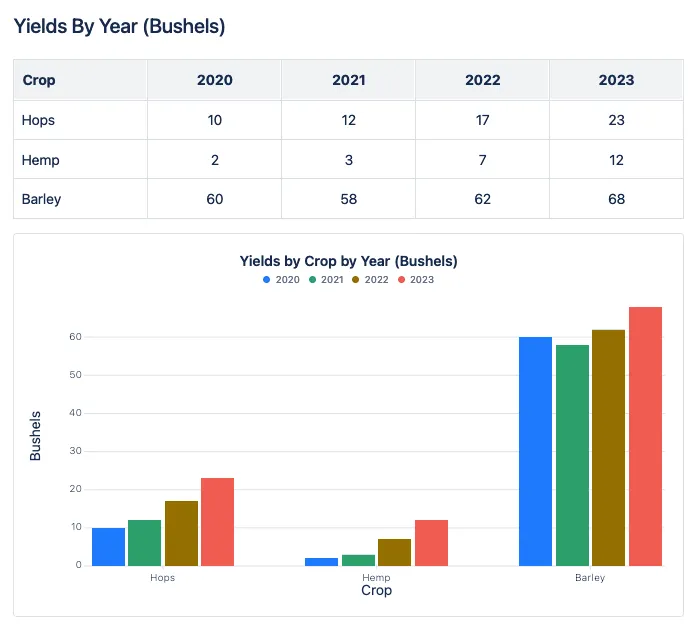Screen dimensions: 699x636
Task: Toggle the 2020 series in chart legend
Action: point(281,280)
